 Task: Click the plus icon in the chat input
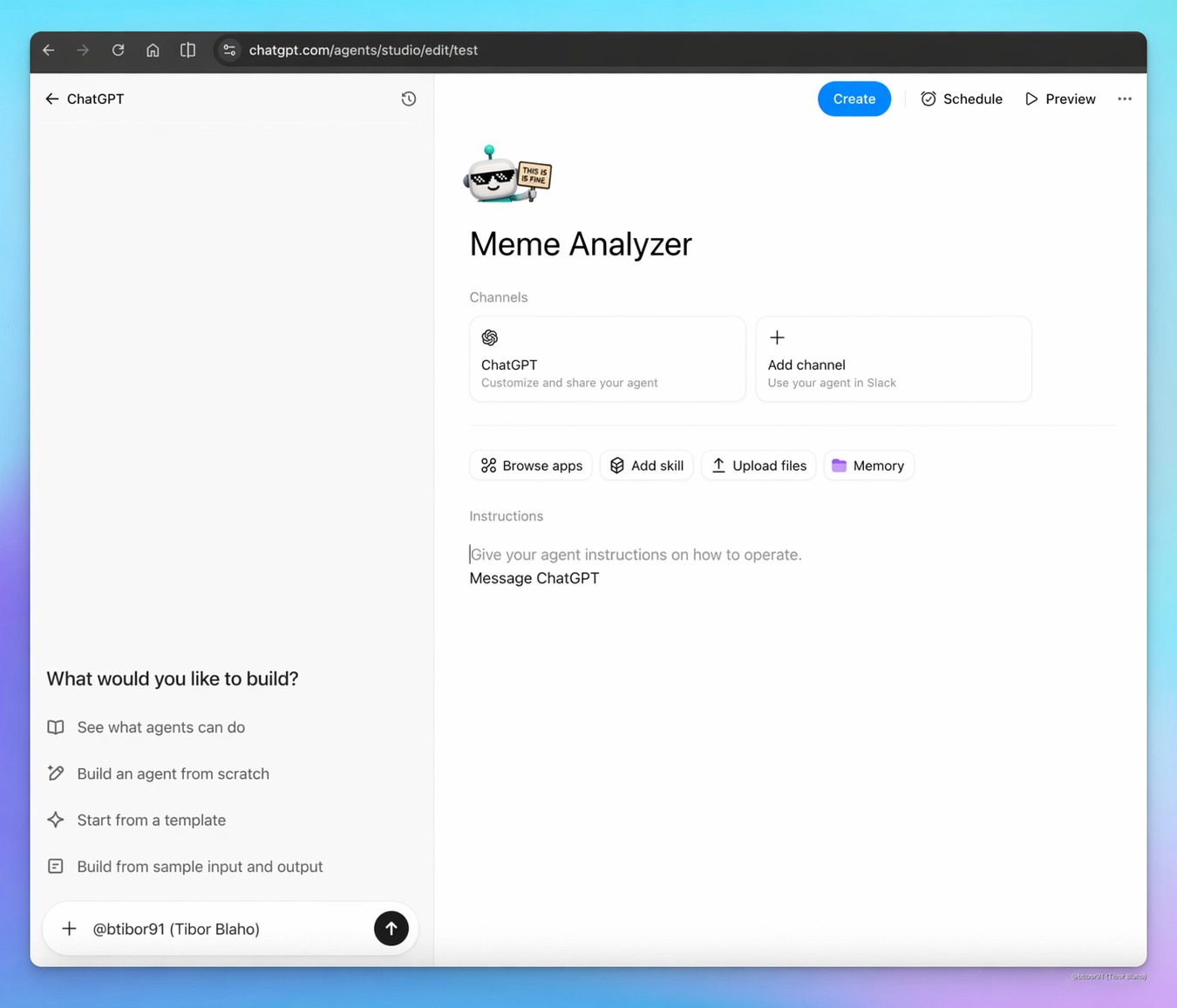(x=70, y=929)
